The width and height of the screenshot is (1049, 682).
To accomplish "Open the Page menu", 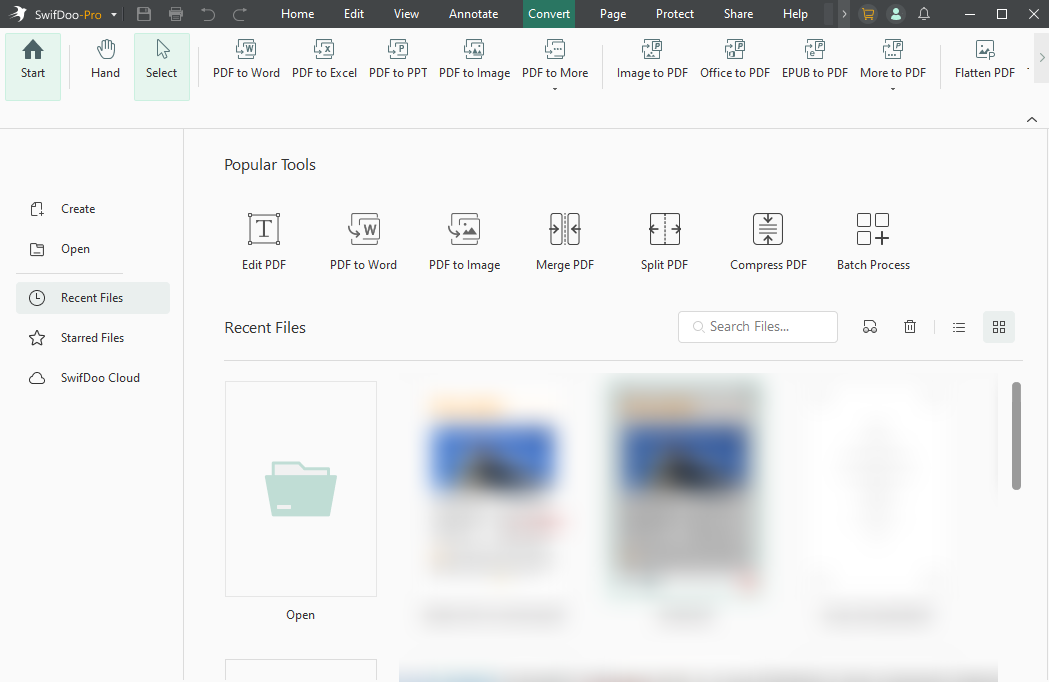I will click(x=612, y=14).
